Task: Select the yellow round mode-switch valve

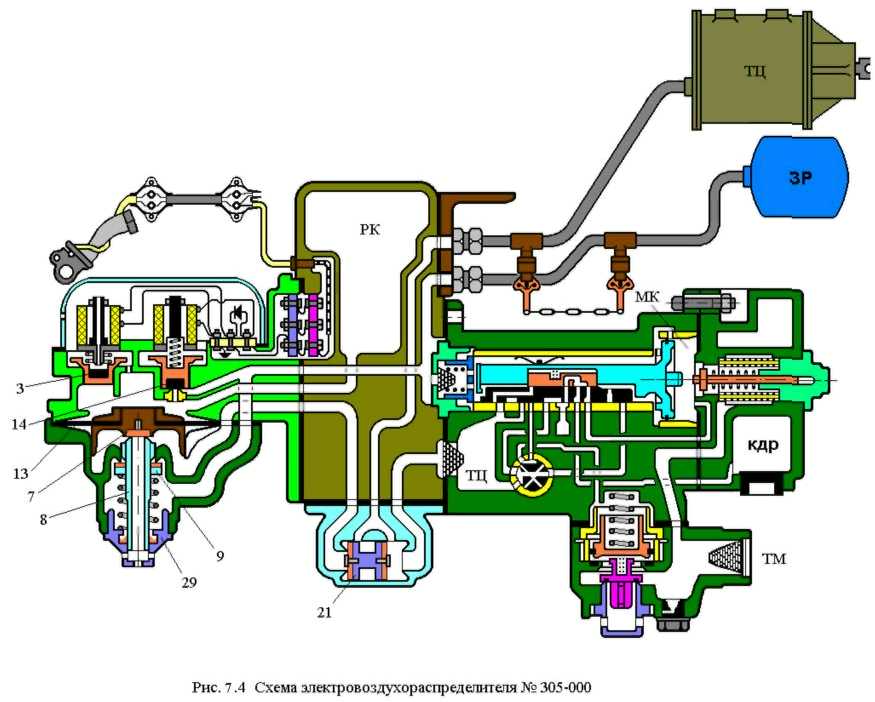Action: click(530, 475)
